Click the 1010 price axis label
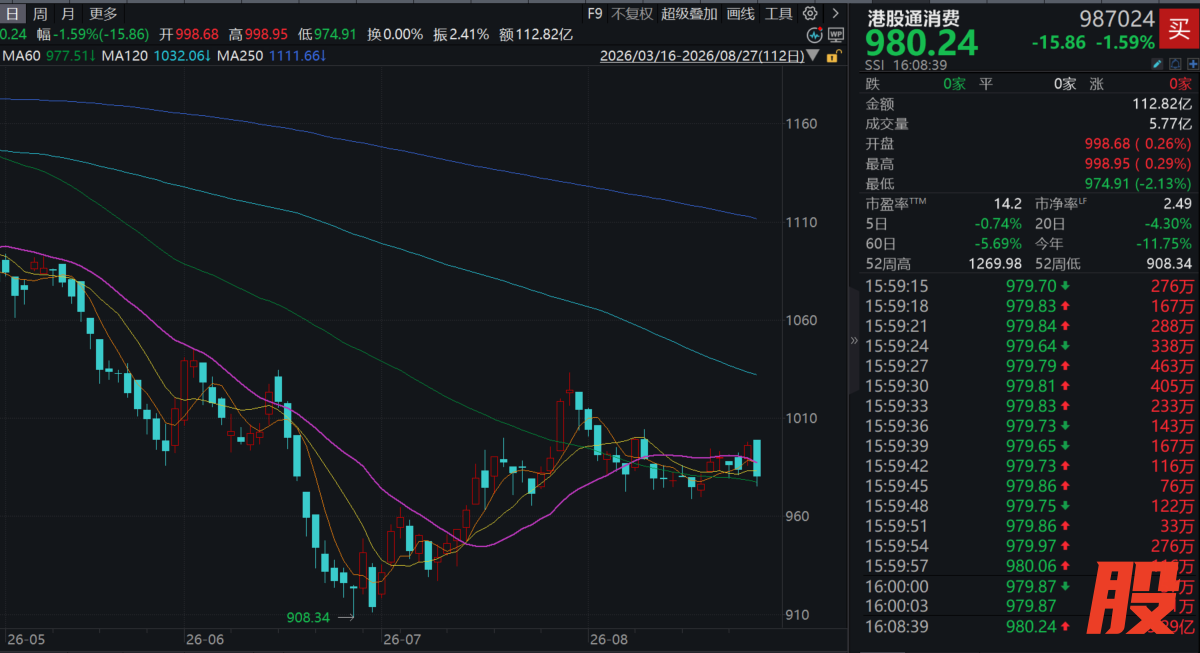The width and height of the screenshot is (1200, 653). coord(801,418)
